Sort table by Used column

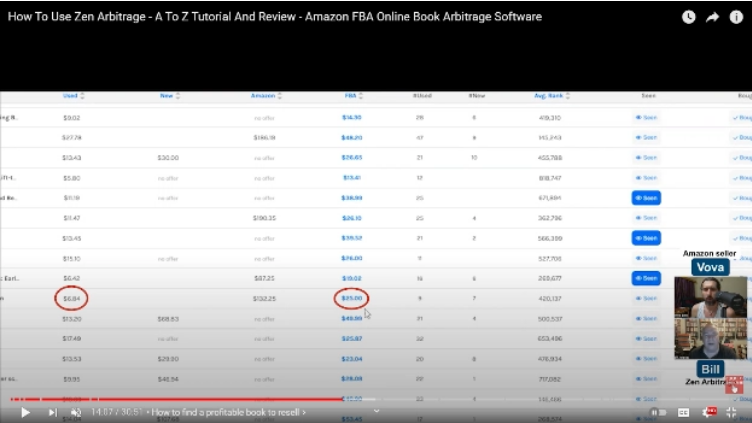[73, 96]
